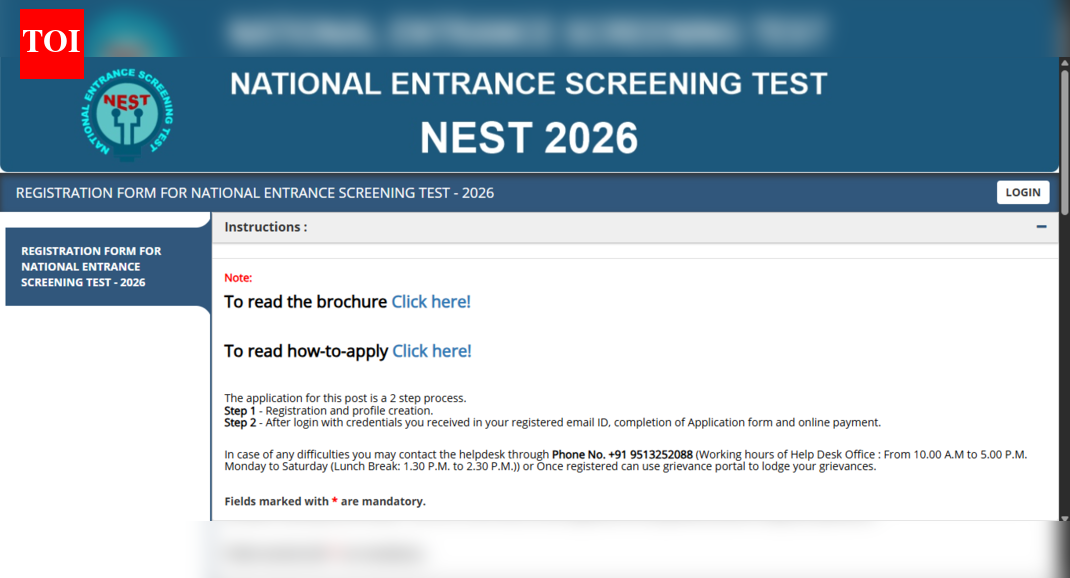Click the Step 1 registration instruction line
The width and height of the screenshot is (1070, 578).
(328, 411)
